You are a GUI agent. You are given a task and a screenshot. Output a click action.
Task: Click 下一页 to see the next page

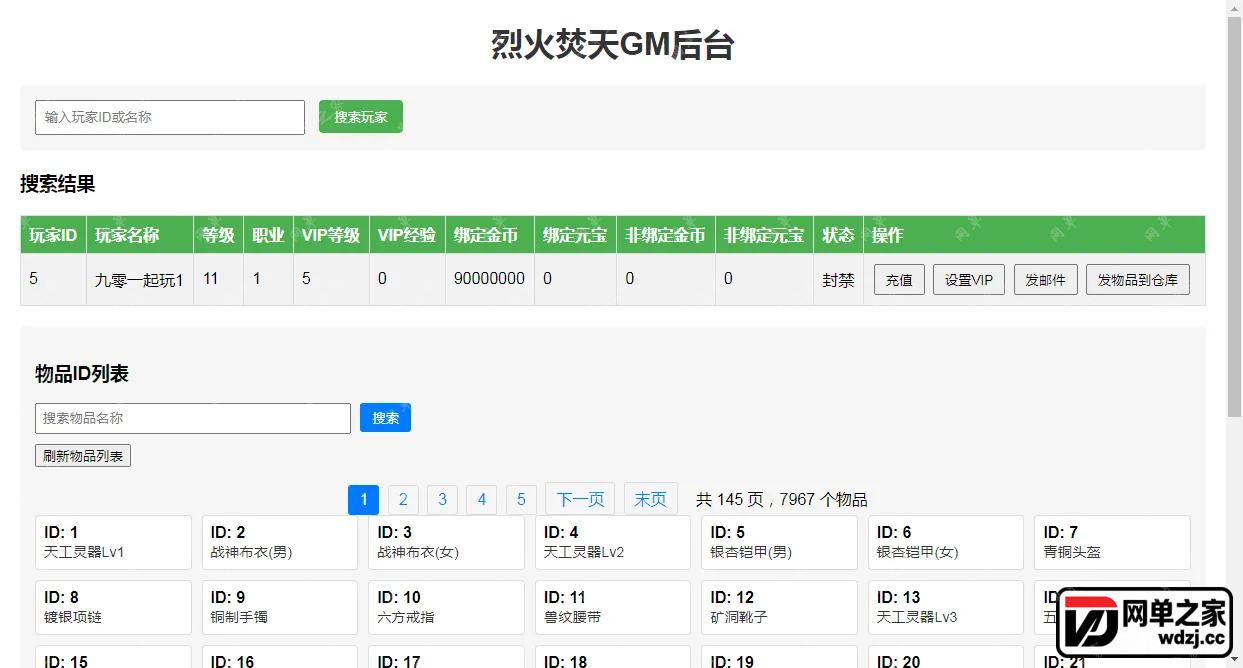pos(581,499)
